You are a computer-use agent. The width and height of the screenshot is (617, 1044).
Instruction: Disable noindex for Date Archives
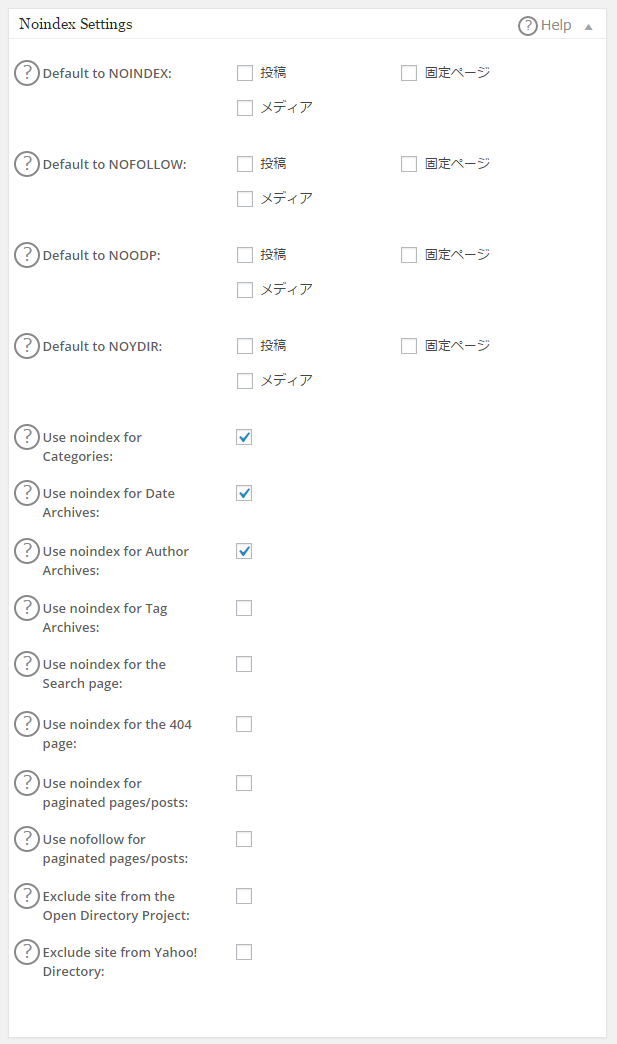click(244, 493)
